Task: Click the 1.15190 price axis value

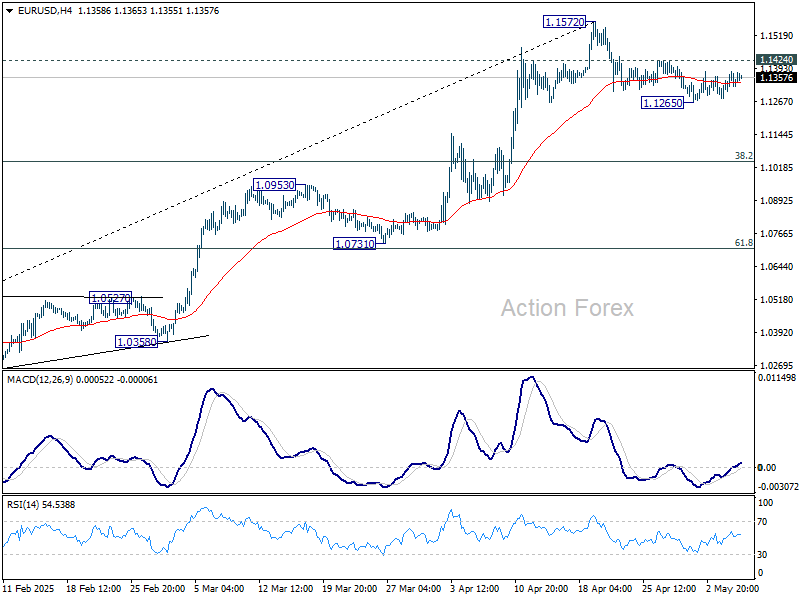Action: (777, 36)
